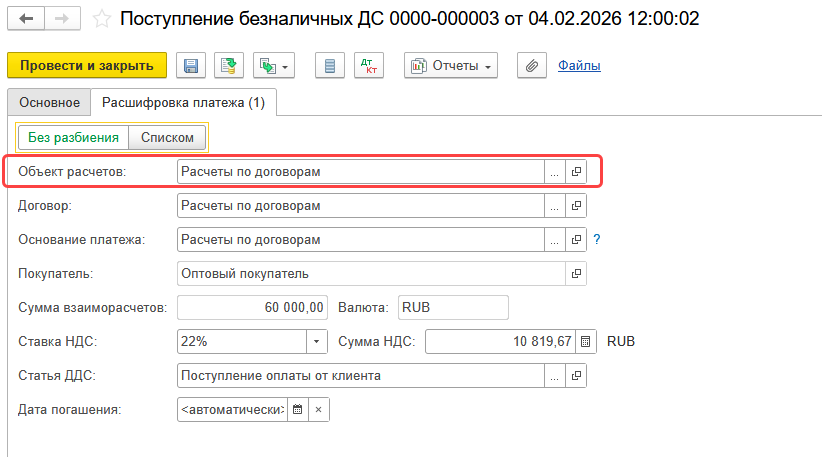Screen dimensions: 822x457
Task: Open the Create based on dropdown
Action: pos(274,66)
